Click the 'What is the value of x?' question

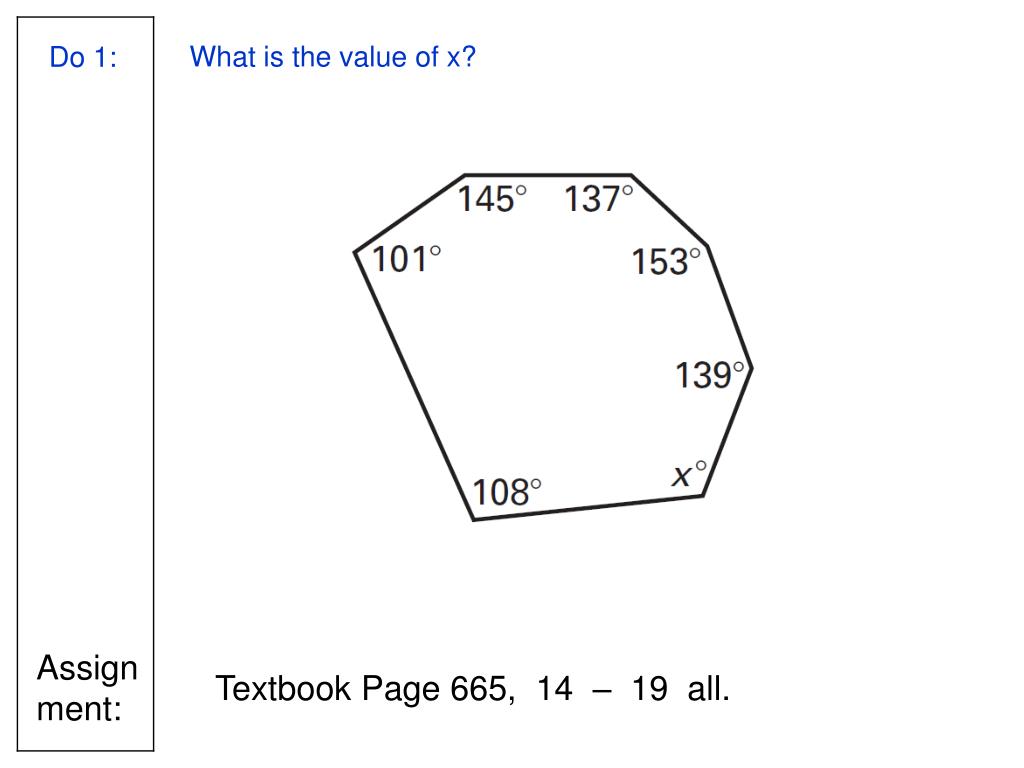[332, 57]
